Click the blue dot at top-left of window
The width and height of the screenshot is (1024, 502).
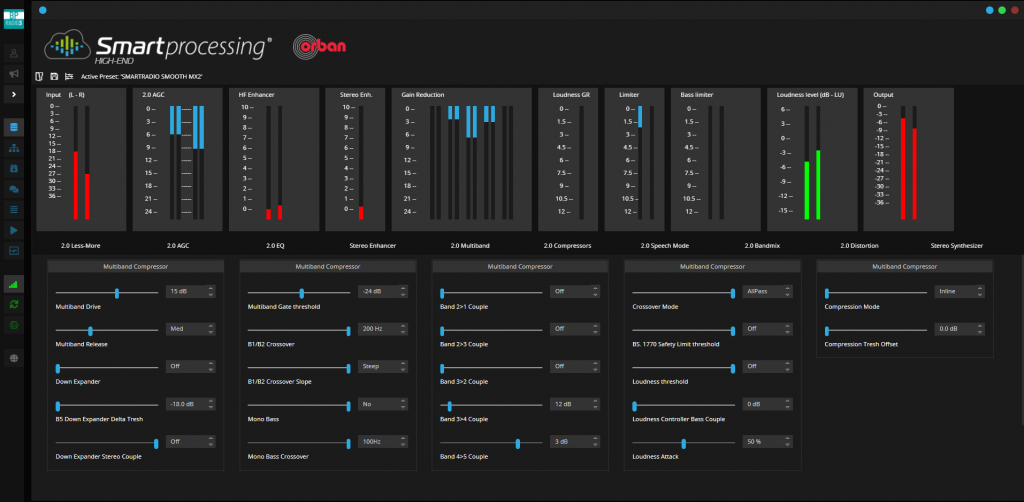click(x=43, y=10)
